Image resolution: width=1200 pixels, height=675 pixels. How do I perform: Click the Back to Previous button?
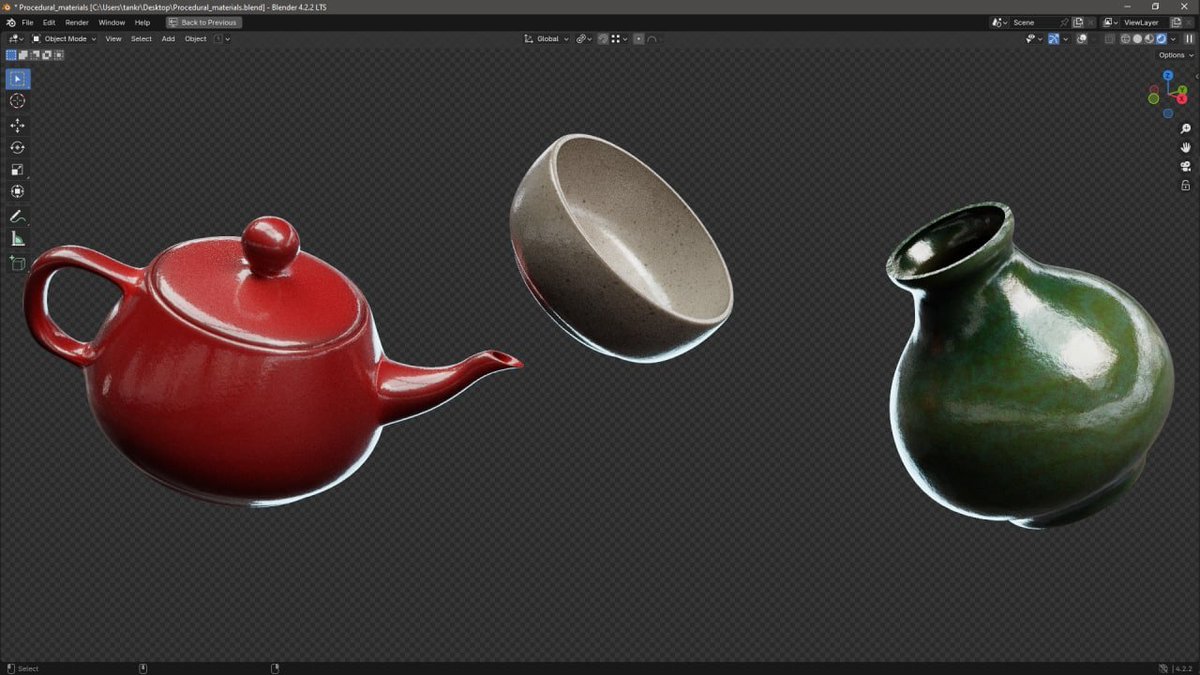click(x=203, y=21)
